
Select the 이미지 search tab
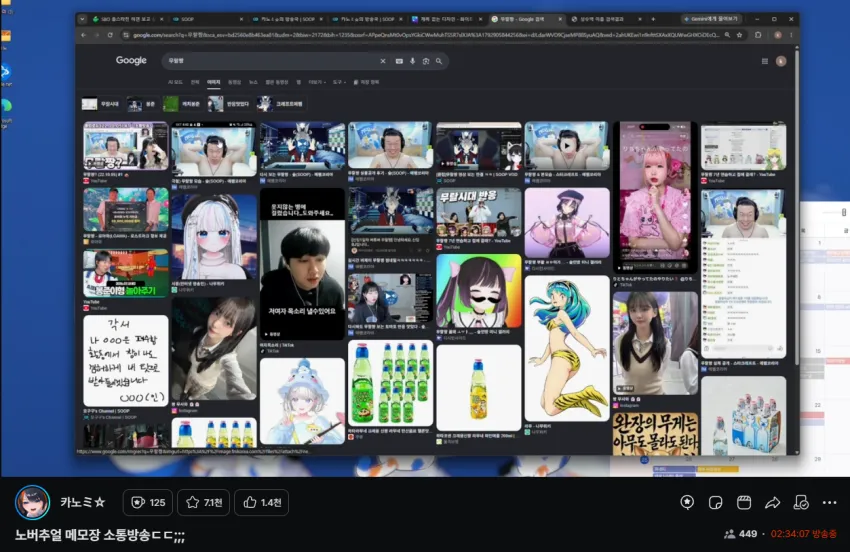coord(214,82)
